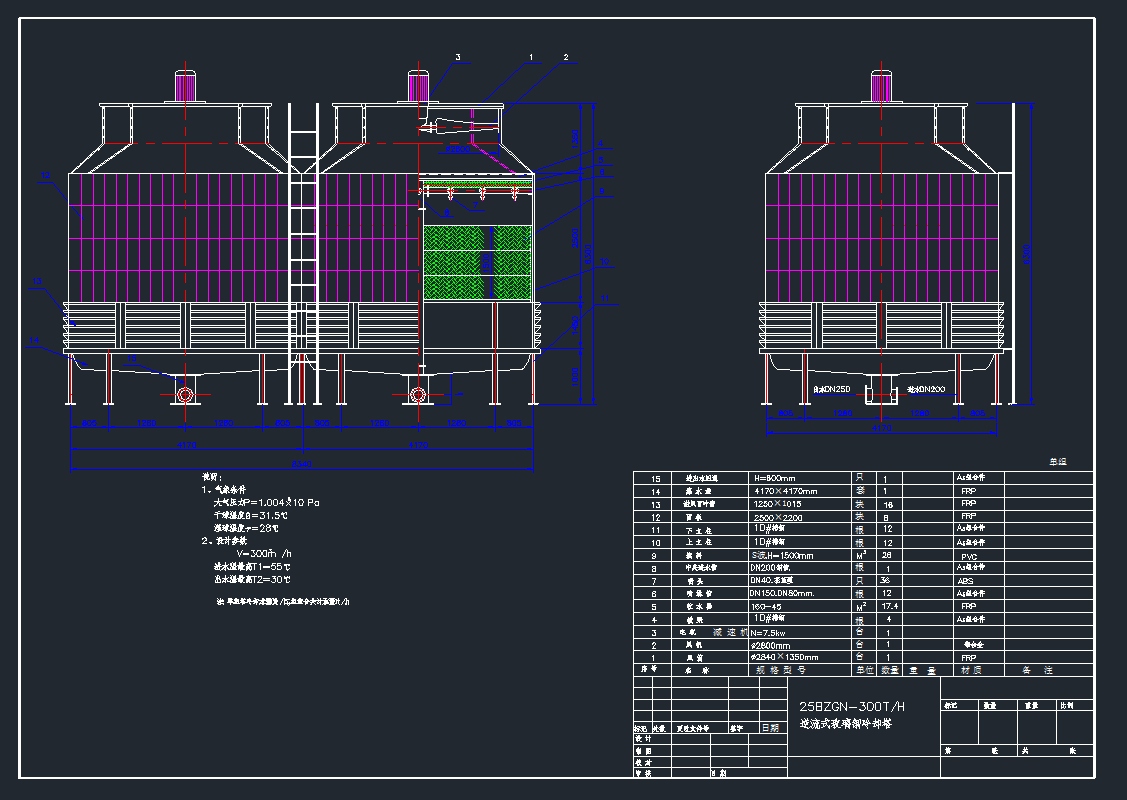Click part callout number 3 at top
Screen dimensions: 1127x800
pyautogui.click(x=458, y=58)
